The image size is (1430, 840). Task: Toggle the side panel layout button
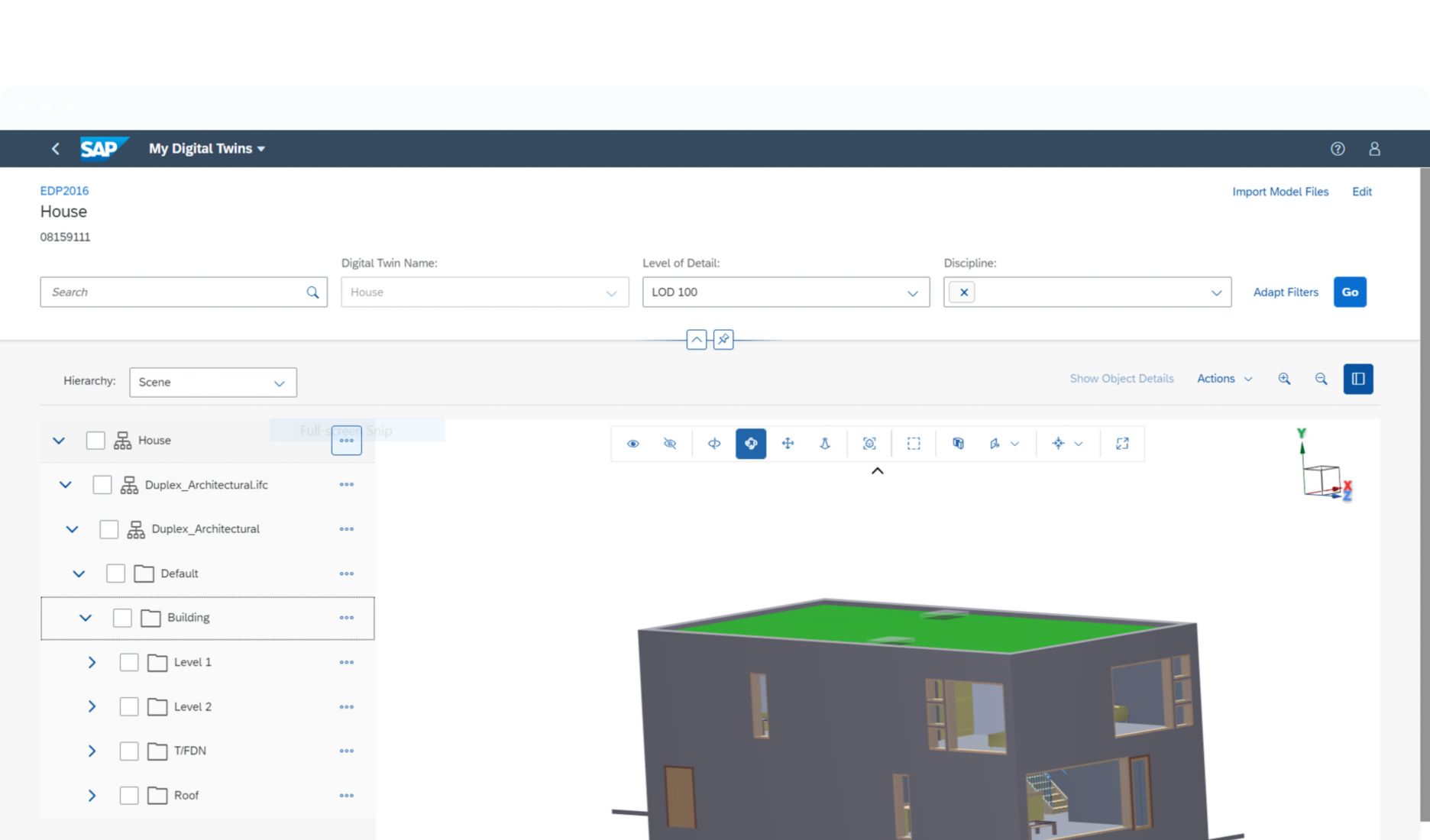(1357, 378)
